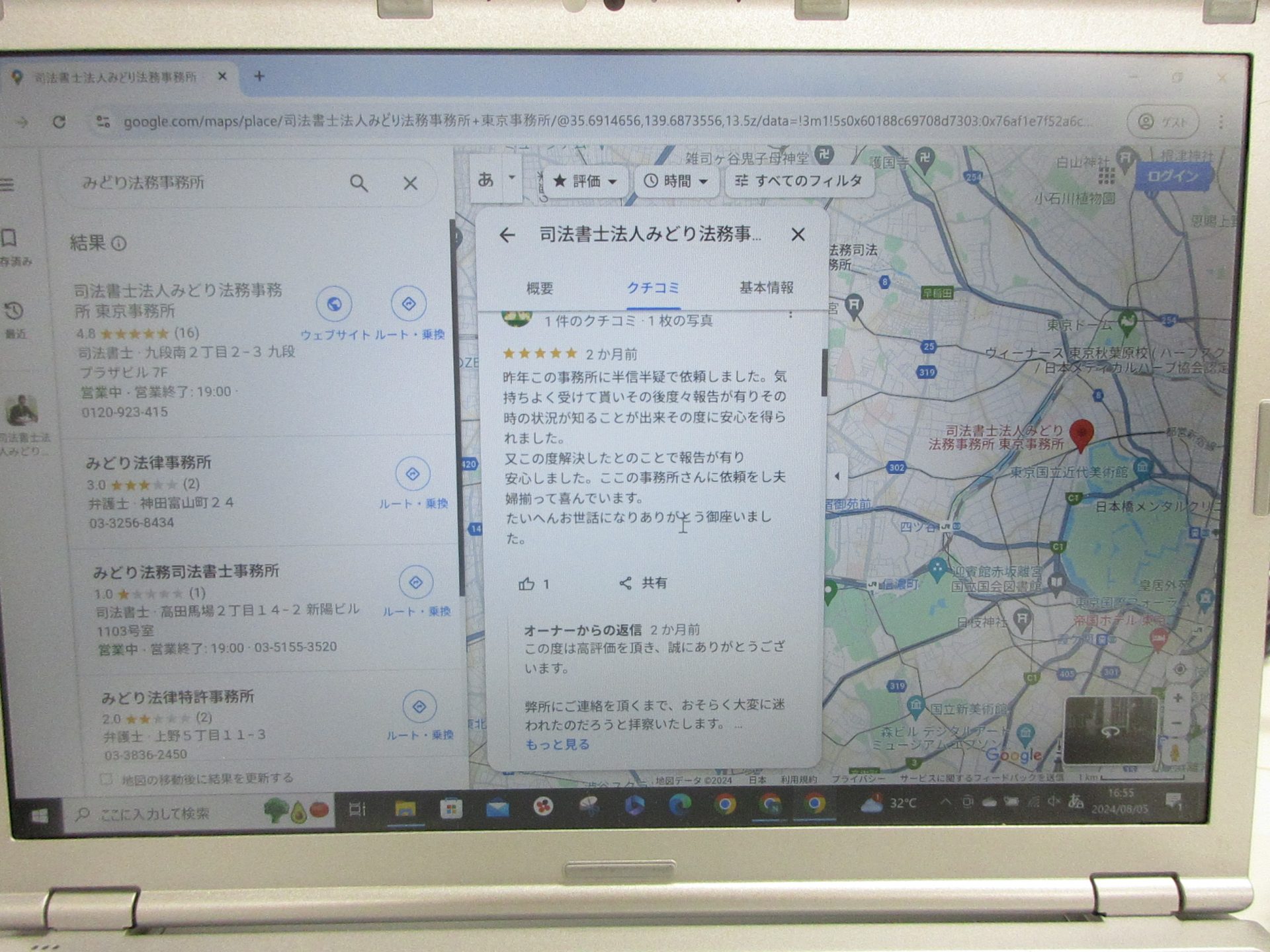1270x952 pixels.
Task: Click the ログイン sign-in button
Action: pos(1173,177)
